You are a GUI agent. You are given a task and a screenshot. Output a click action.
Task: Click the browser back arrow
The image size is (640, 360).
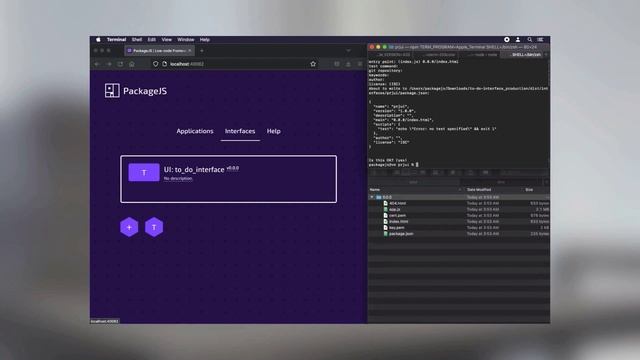click(x=97, y=64)
